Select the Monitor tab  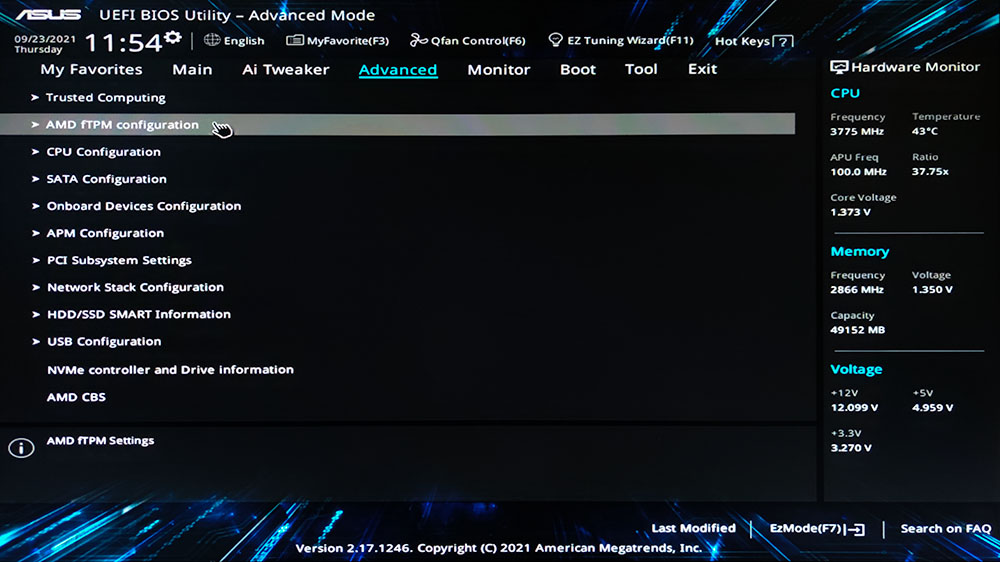coord(498,70)
